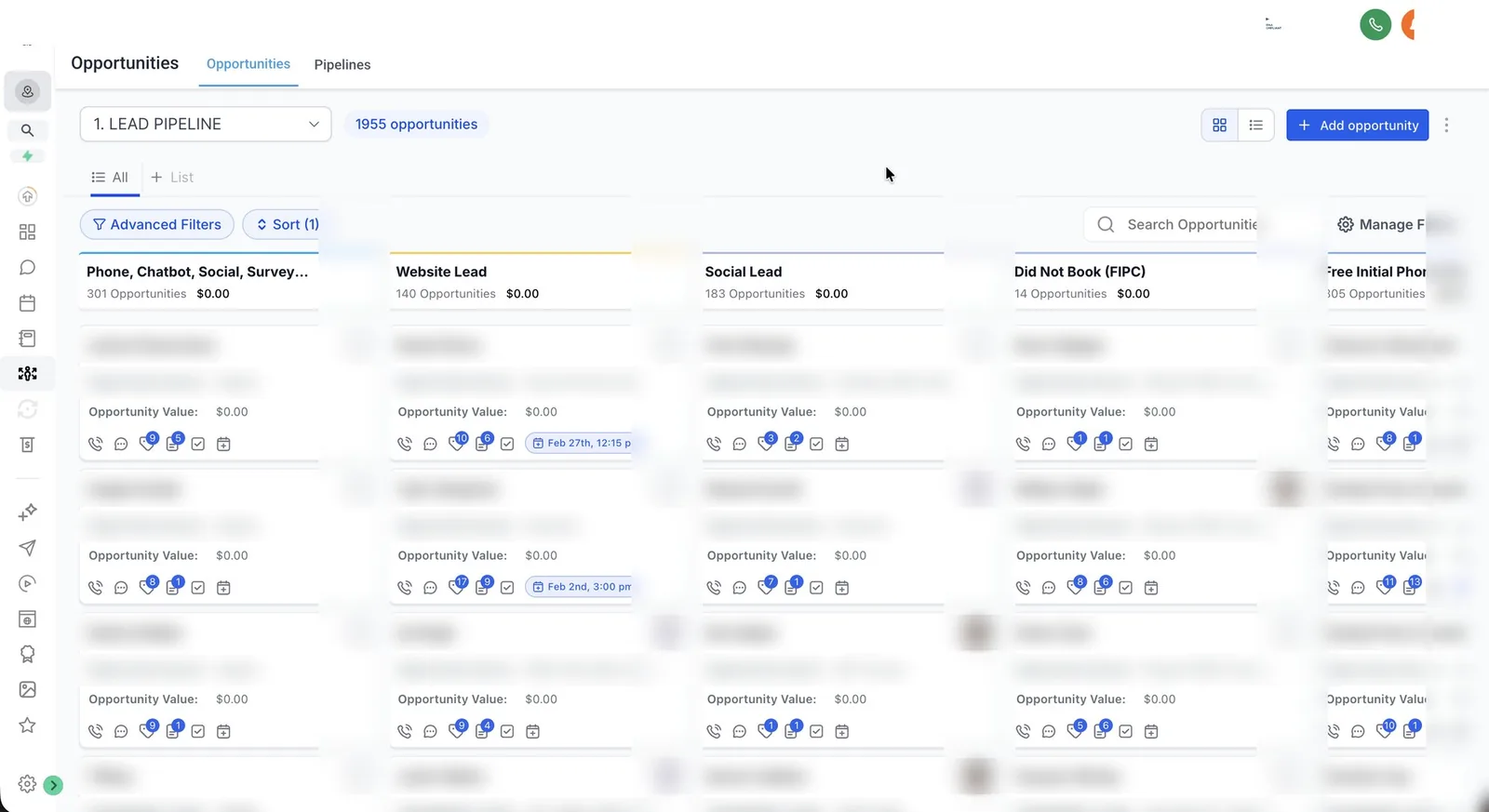Click the Did Not Book (FIPC) column header
This screenshot has height=812, width=1489.
click(1080, 272)
